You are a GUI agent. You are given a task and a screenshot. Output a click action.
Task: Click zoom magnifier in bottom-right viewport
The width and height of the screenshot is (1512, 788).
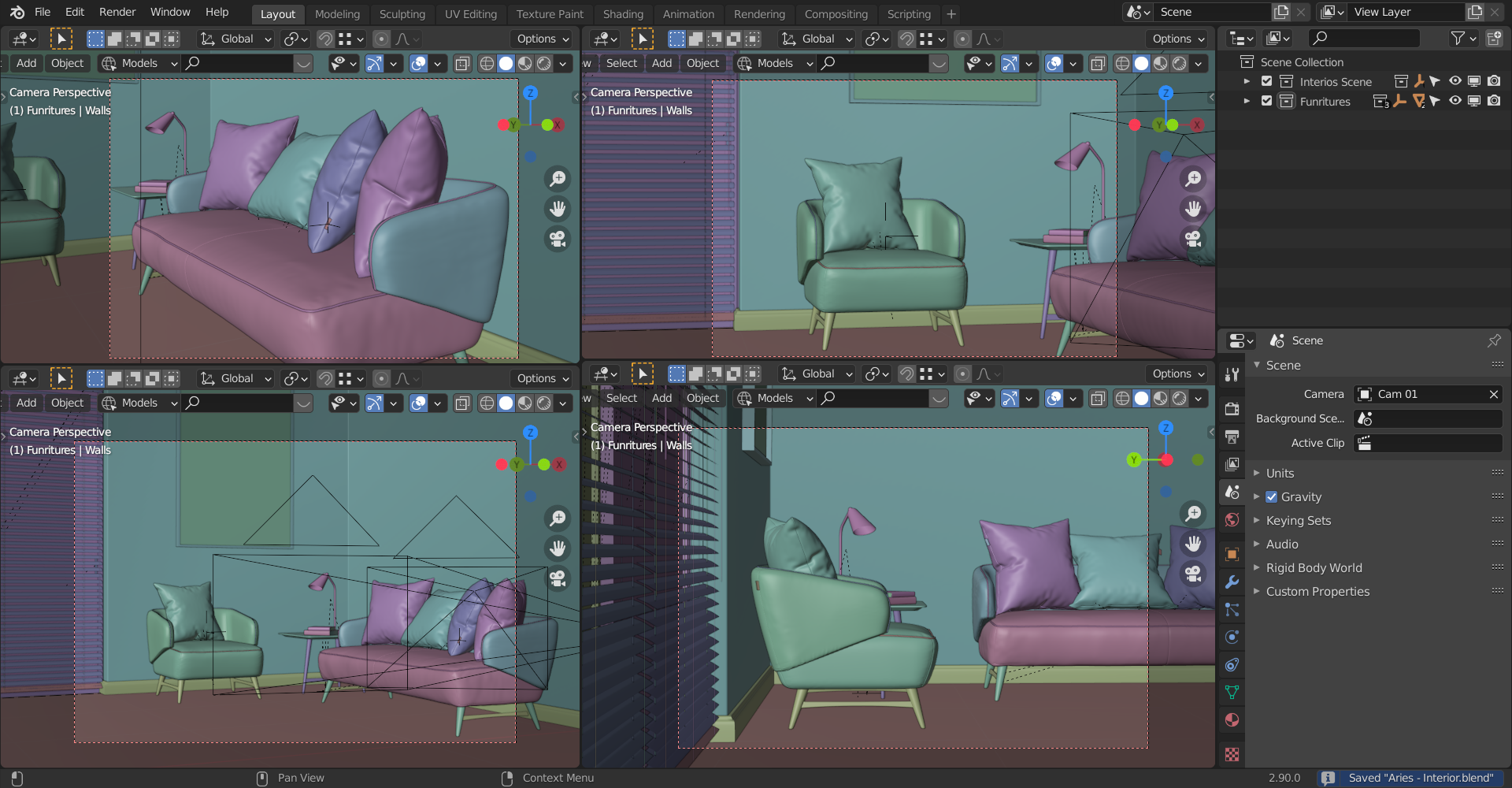(x=1193, y=514)
